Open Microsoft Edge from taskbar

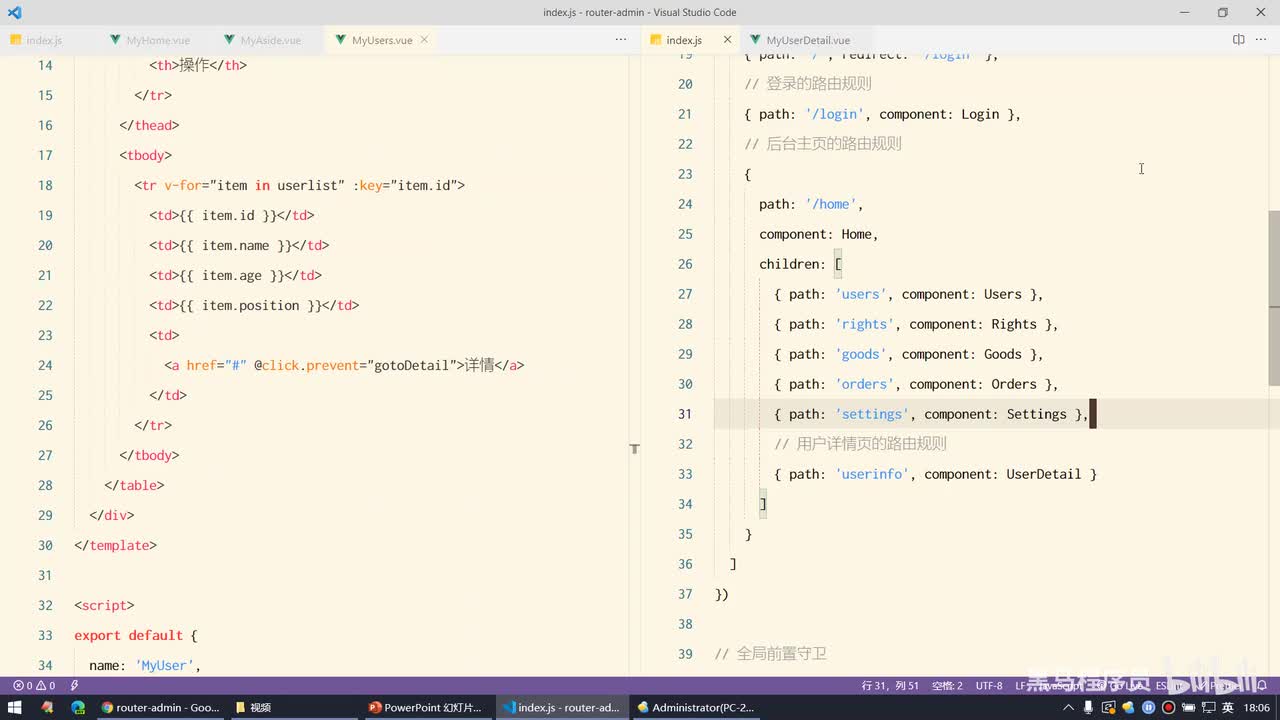pyautogui.click(x=78, y=707)
